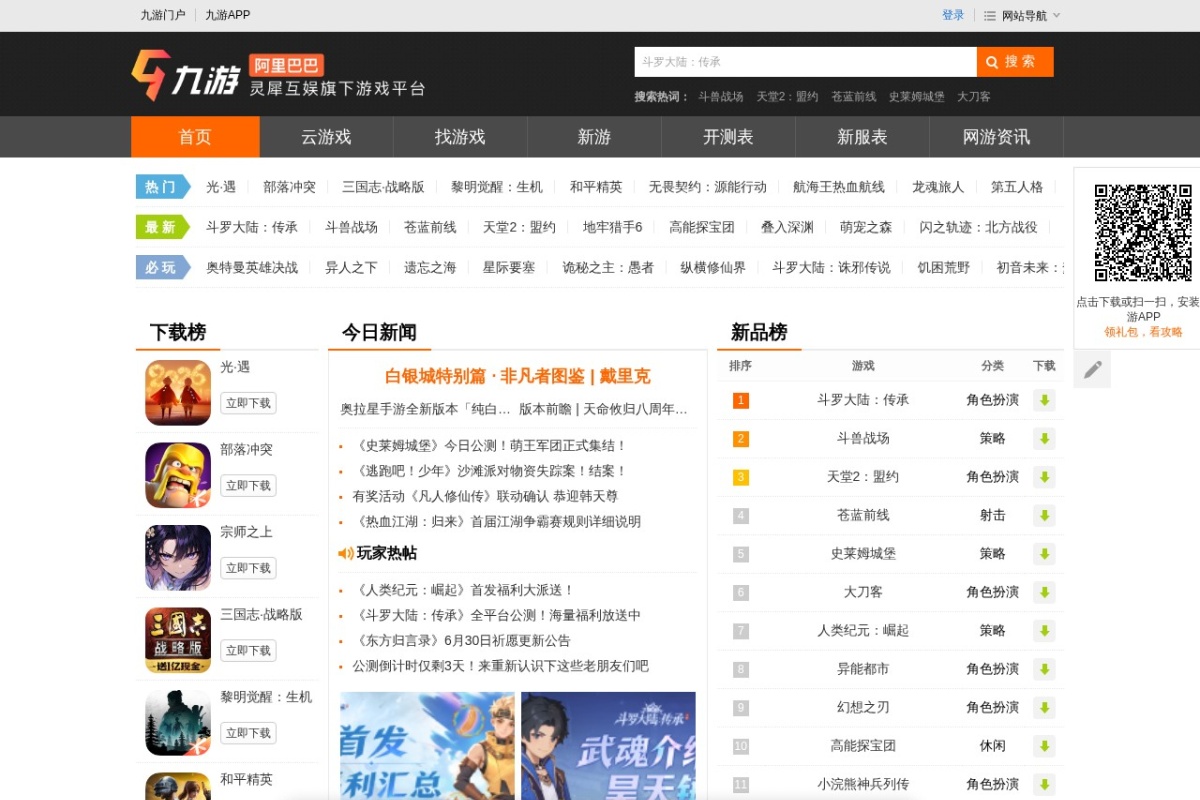Click download arrow for 幻想之刃 row
This screenshot has height=800, width=1200.
click(x=1045, y=708)
